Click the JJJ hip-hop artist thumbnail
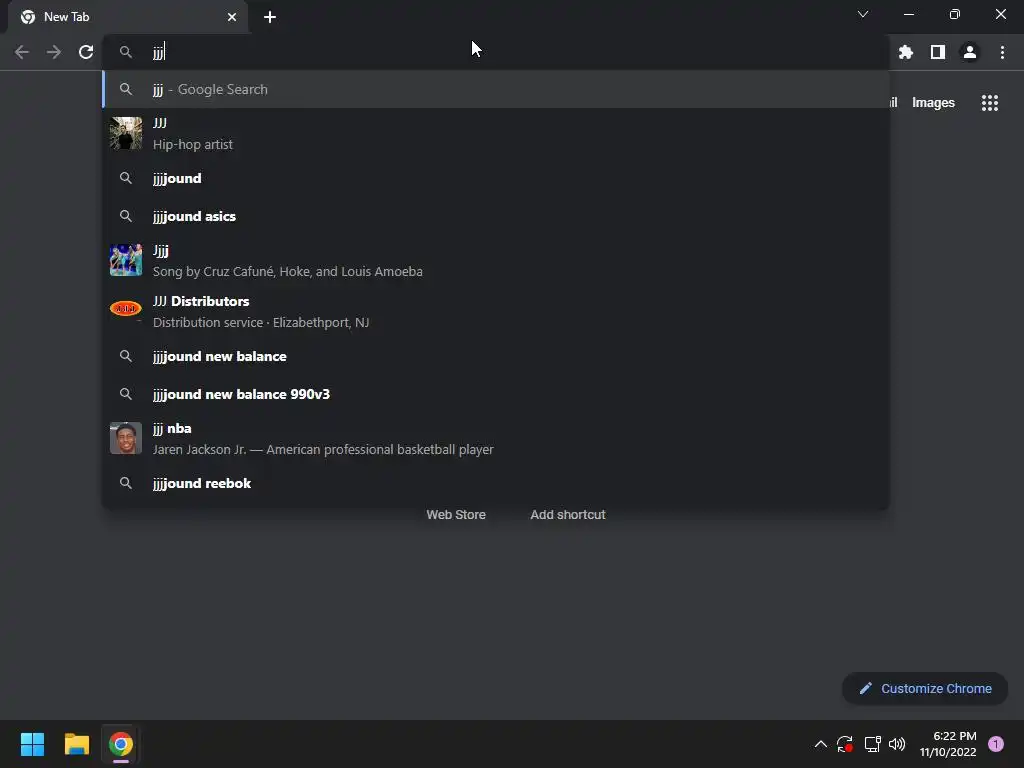This screenshot has width=1024, height=768. tap(126, 133)
